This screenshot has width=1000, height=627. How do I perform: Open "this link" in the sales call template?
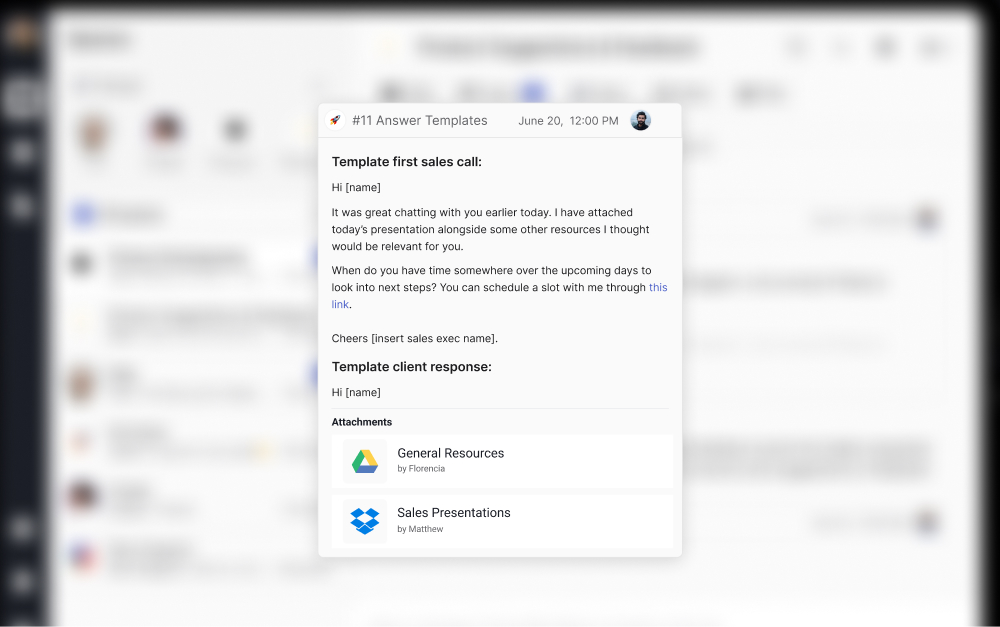click(657, 287)
